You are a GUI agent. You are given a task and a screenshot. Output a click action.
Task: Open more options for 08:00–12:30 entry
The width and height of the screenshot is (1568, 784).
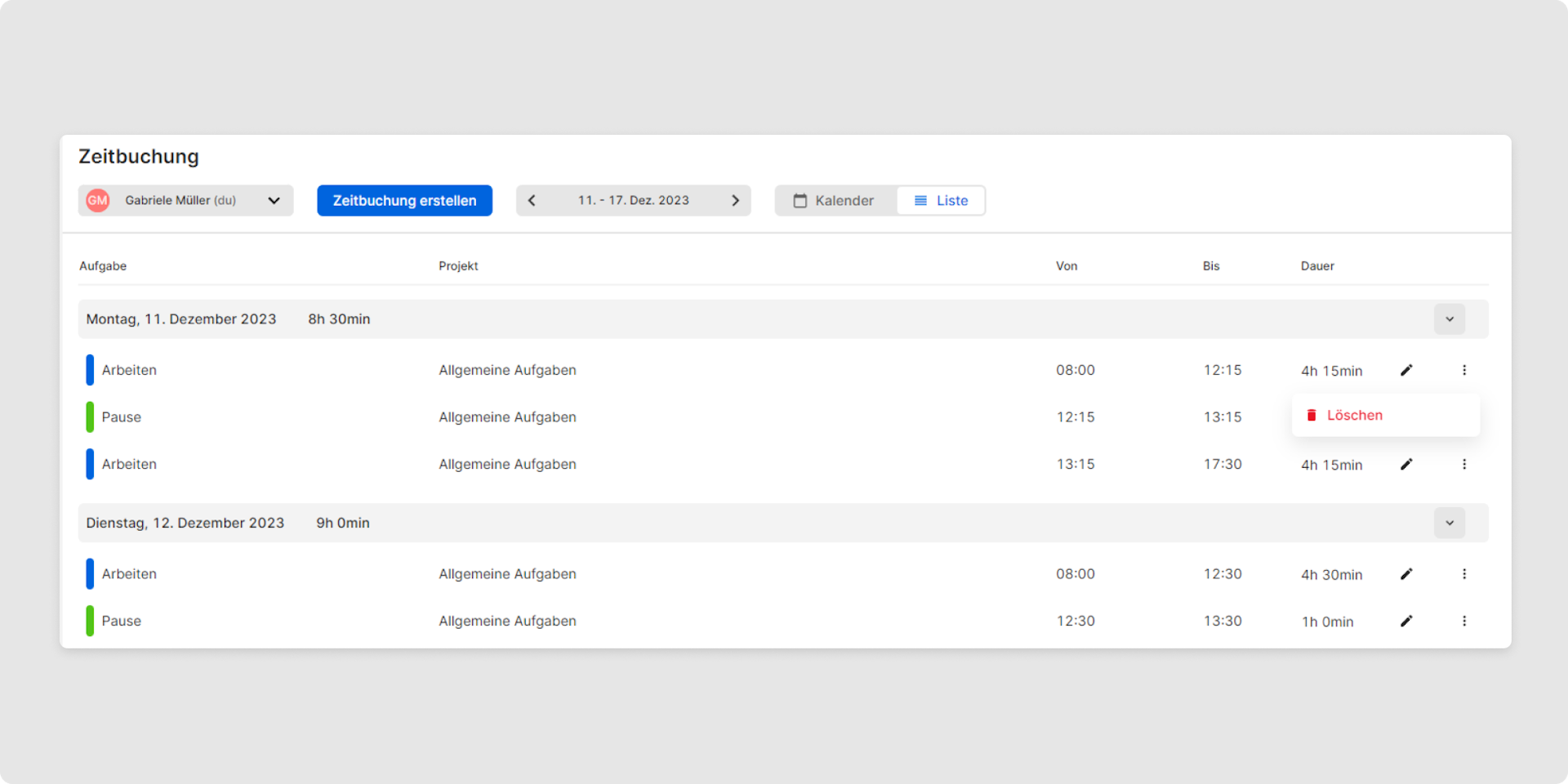click(1464, 574)
